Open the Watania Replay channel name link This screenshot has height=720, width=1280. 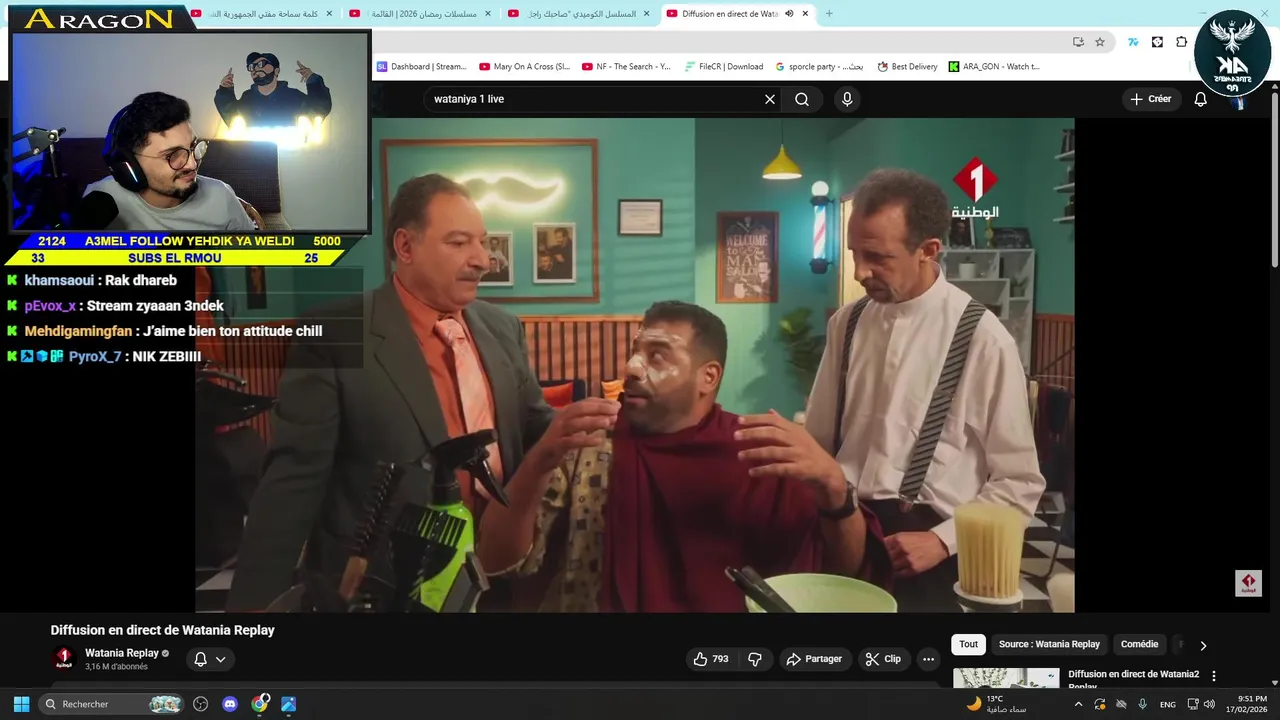(122, 653)
